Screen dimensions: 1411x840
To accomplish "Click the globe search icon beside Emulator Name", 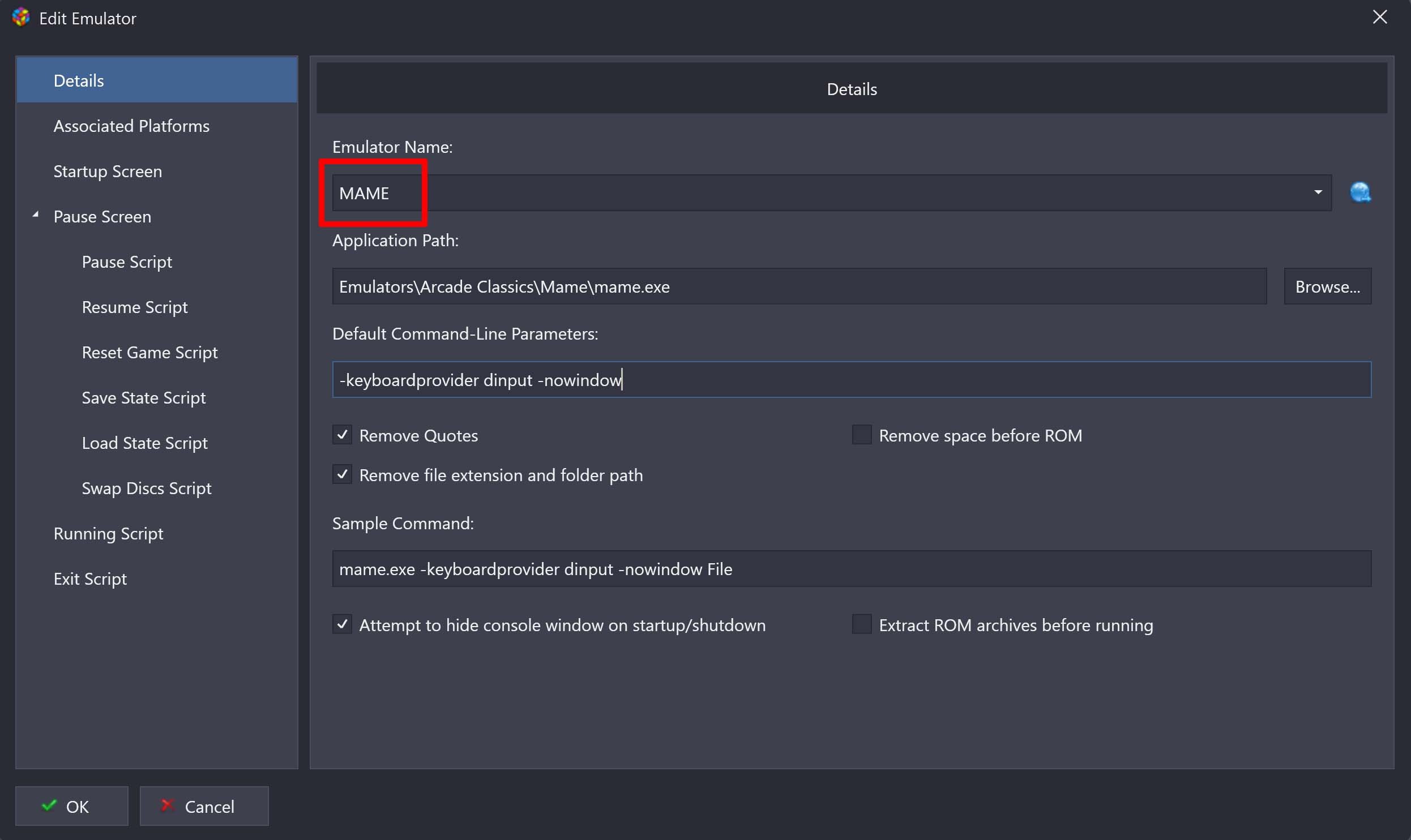I will pos(1359,192).
